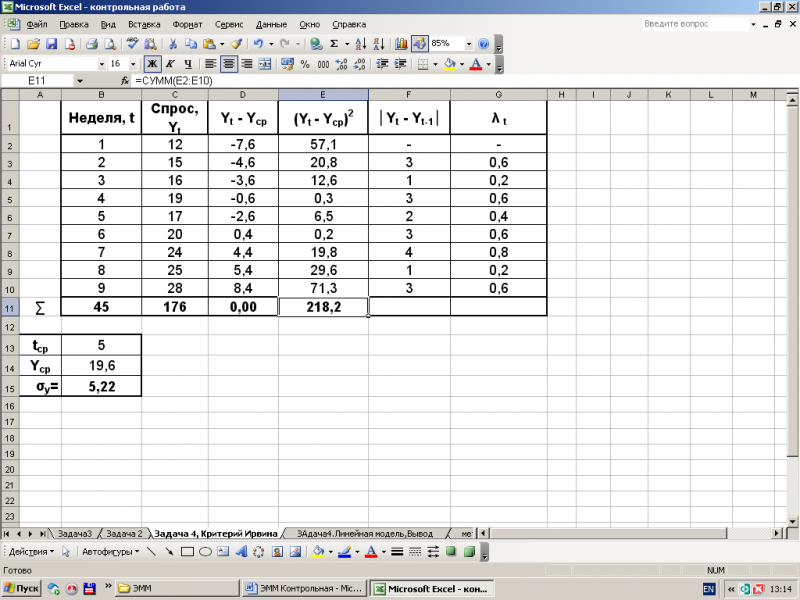Open the Вставка menu
Screen dimensions: 800x600
144,24
